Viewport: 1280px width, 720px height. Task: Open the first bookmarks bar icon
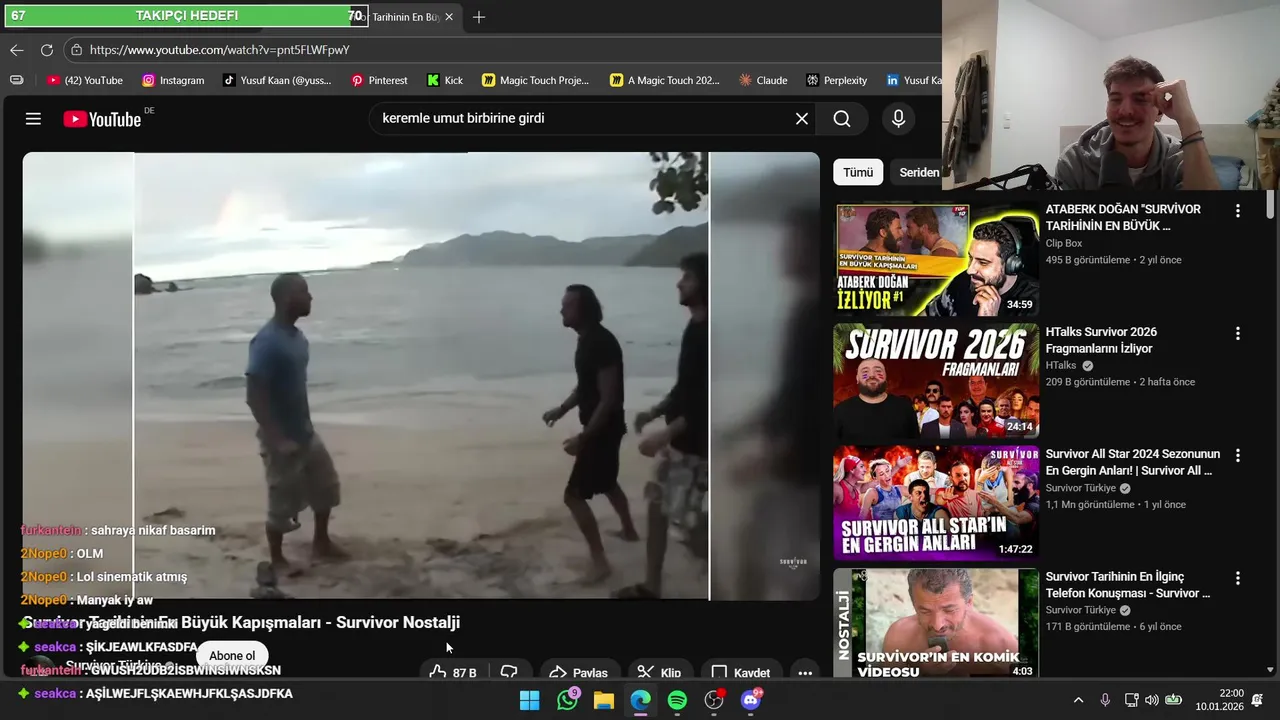[16, 80]
